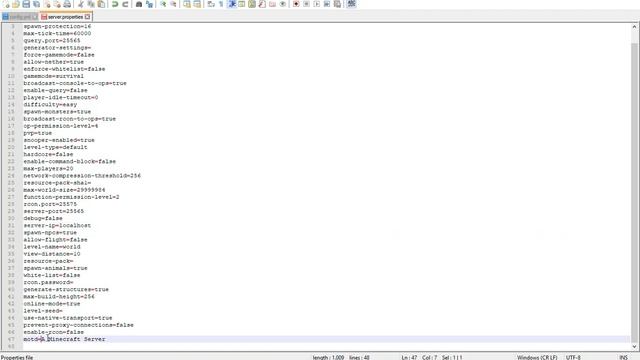Click "Windows (CR LF)" in status bar
The image size is (640, 360).
[x=537, y=357]
